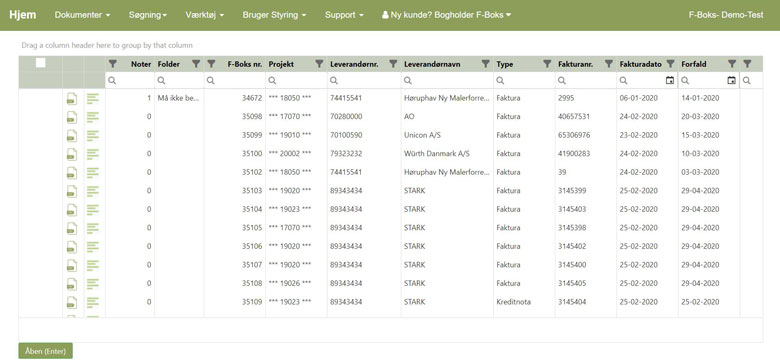Toggle the select-all checkbox in grid header
This screenshot has width=780, height=360.
click(x=41, y=63)
